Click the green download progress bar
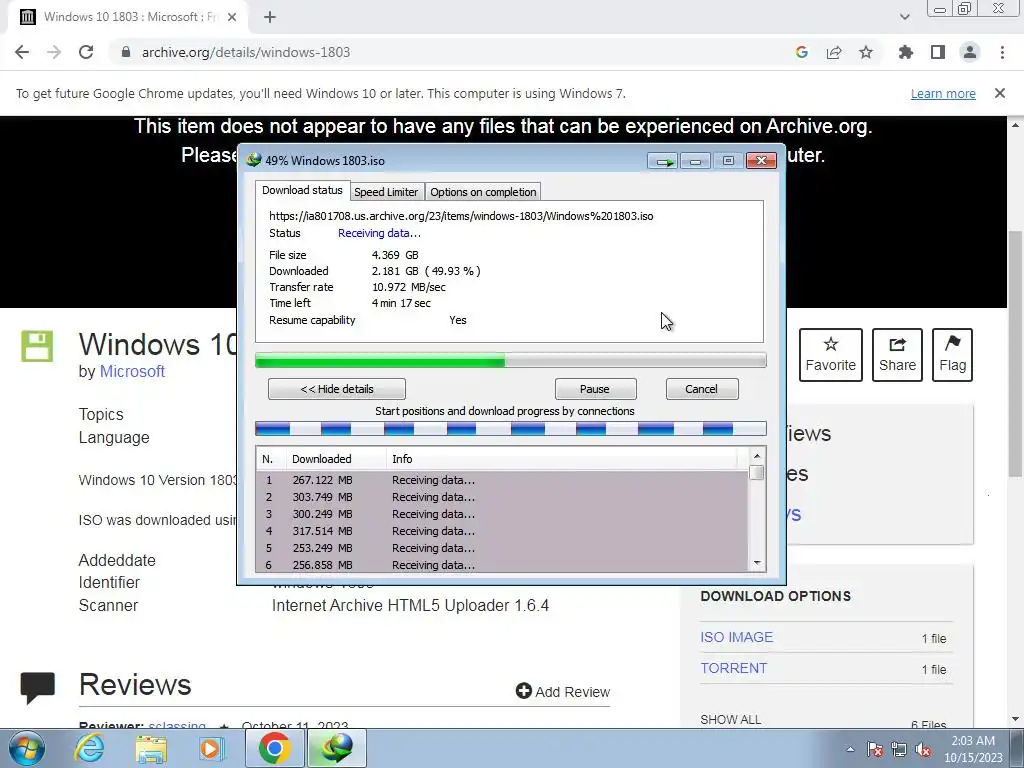This screenshot has height=768, width=1024. coord(510,360)
